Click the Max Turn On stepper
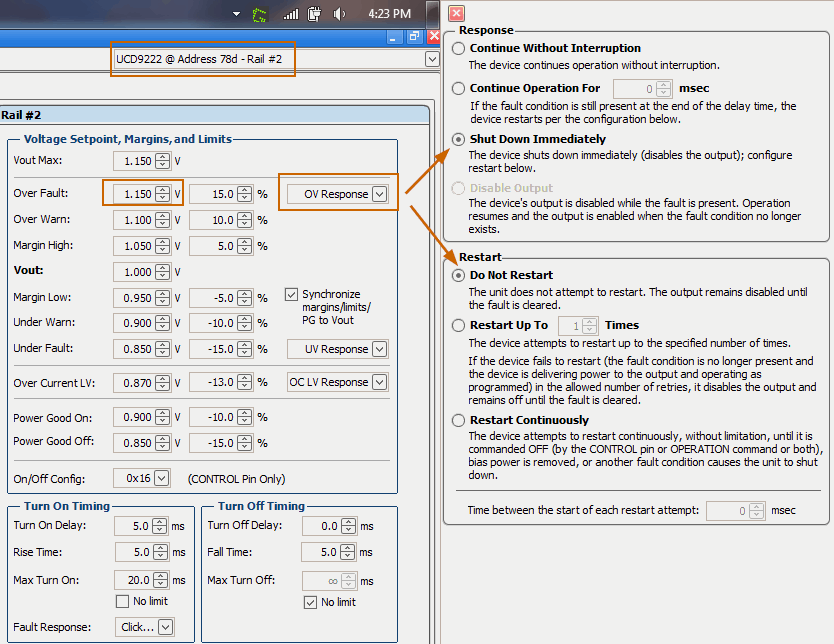The image size is (834, 644). (161, 580)
